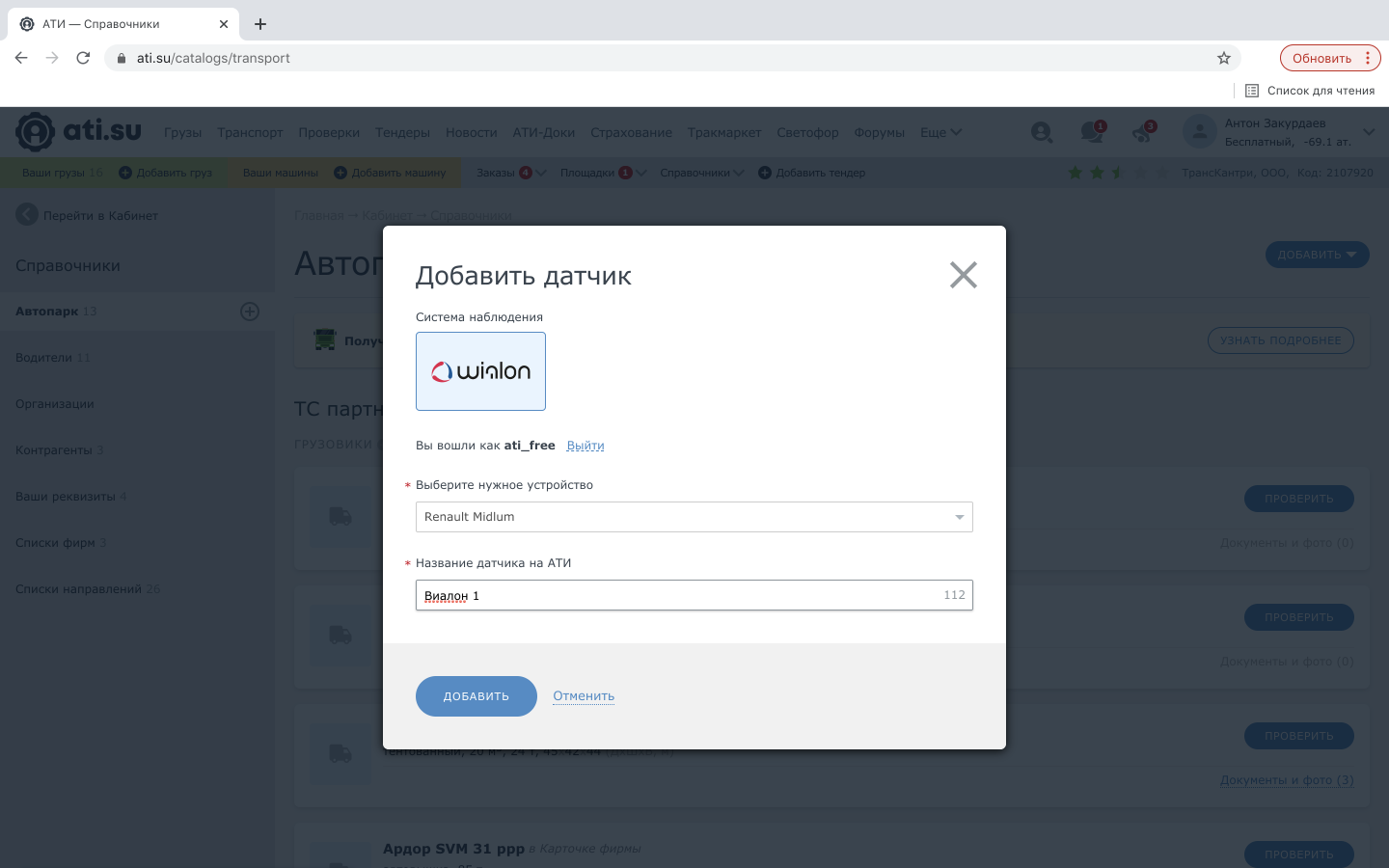Click the user search icon in header
The height and width of the screenshot is (868, 1389).
1042,132
